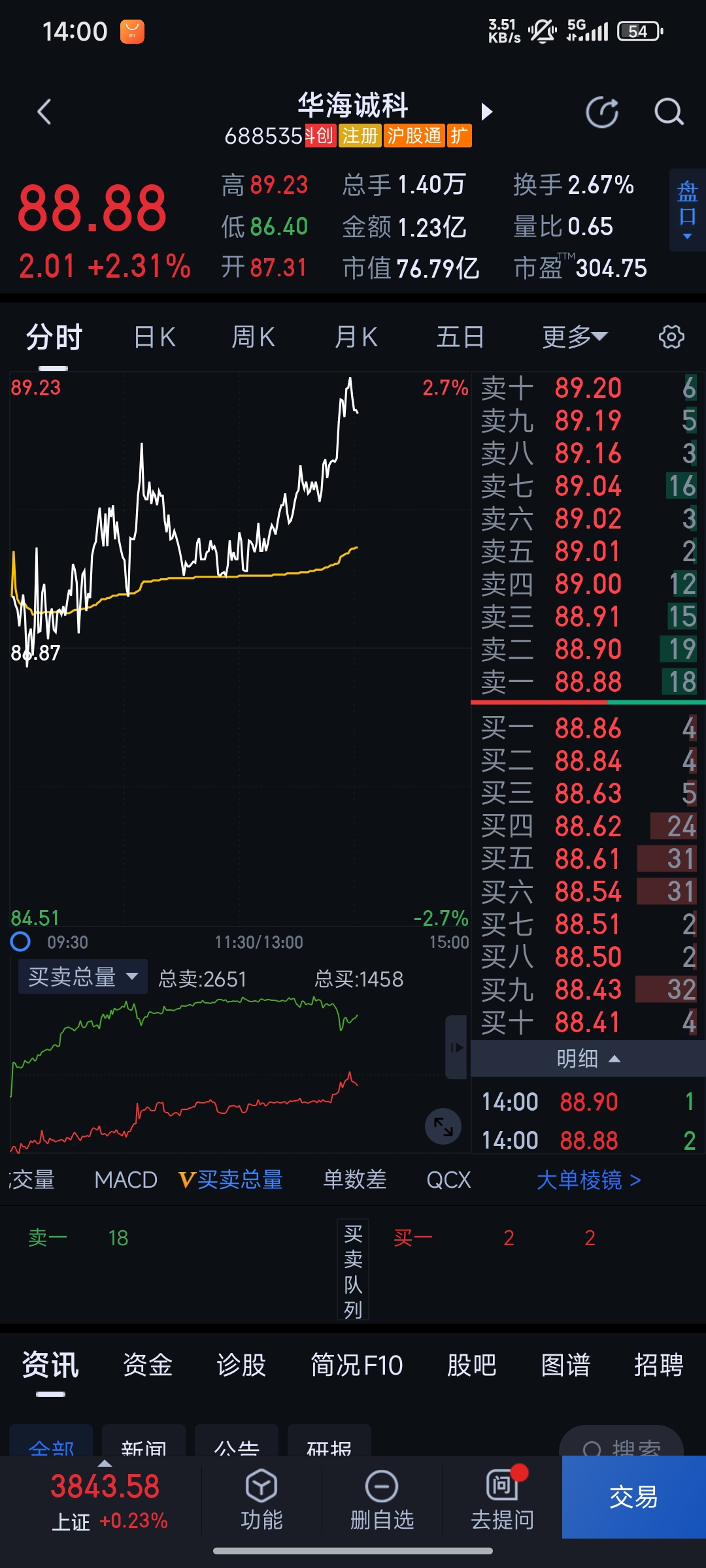Select 卖一 price 88.88 row
706x1568 pixels.
click(x=588, y=682)
